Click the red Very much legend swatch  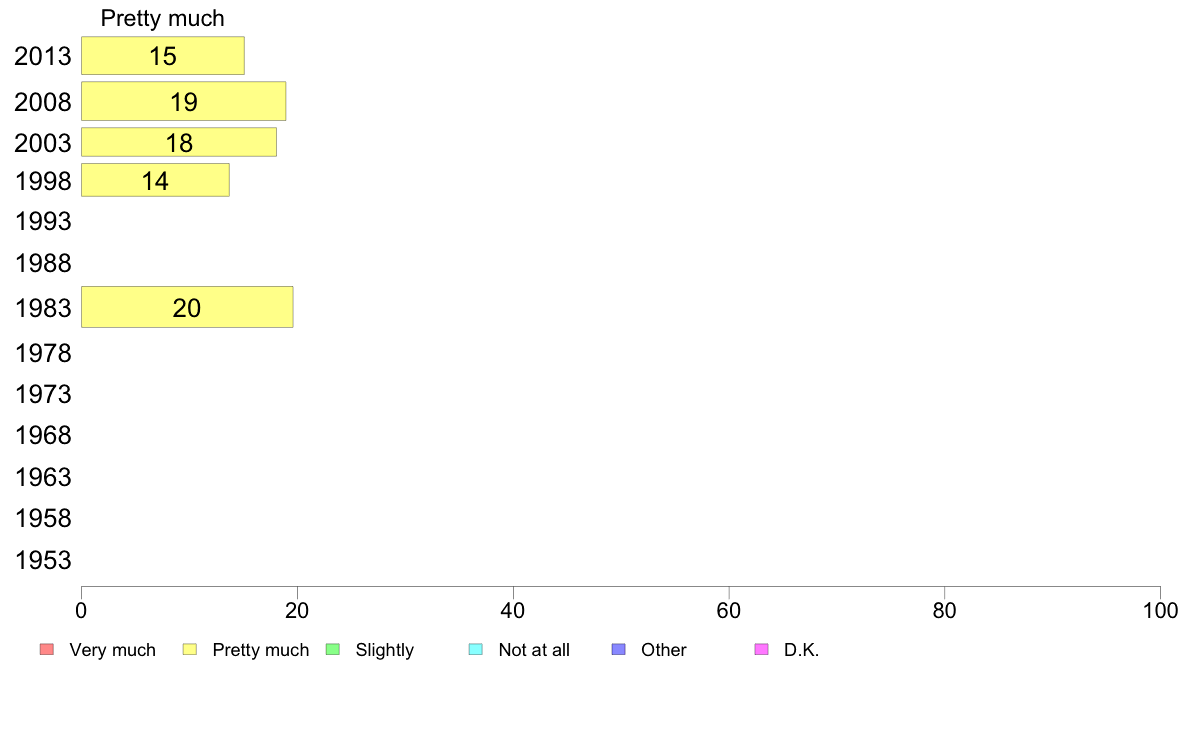(46, 650)
